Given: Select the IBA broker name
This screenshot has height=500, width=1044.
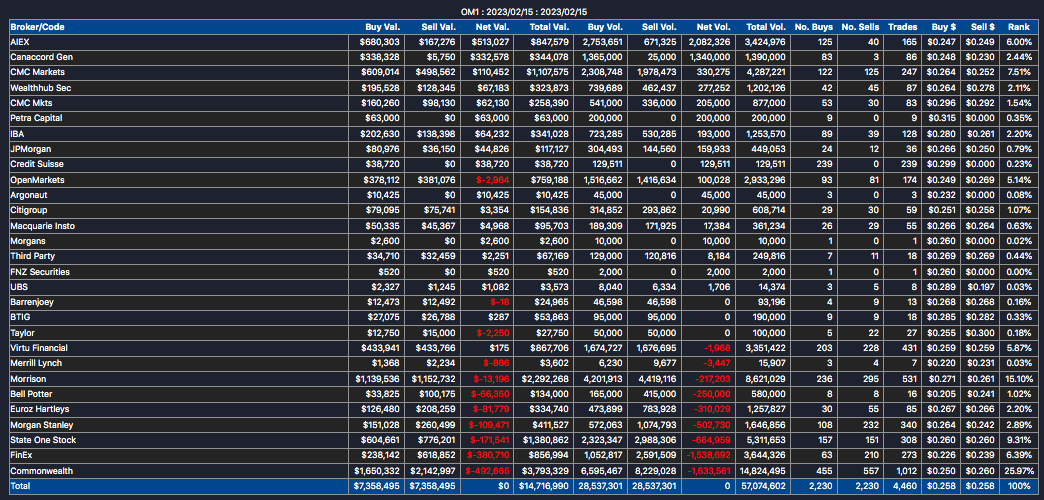Looking at the screenshot, I should pos(18,133).
